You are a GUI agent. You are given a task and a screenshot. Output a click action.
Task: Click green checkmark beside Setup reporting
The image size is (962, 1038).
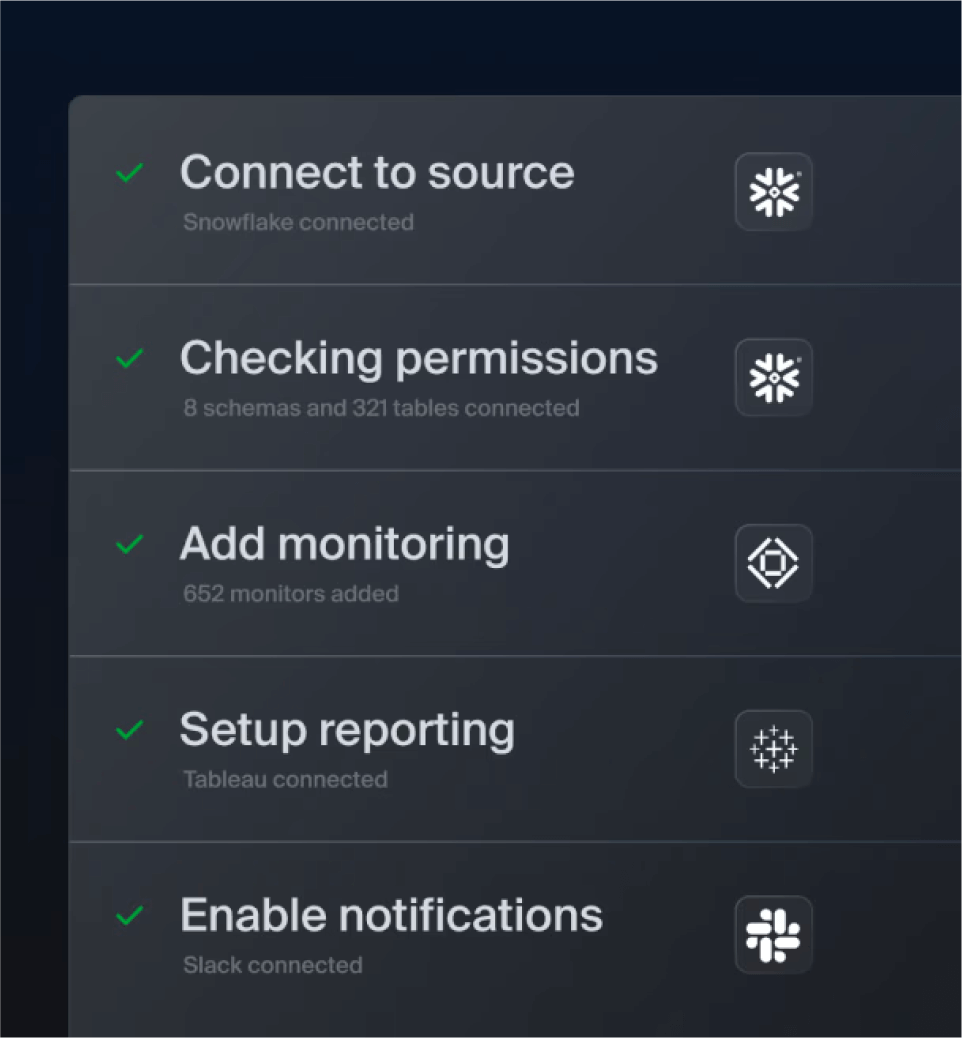pos(129,730)
